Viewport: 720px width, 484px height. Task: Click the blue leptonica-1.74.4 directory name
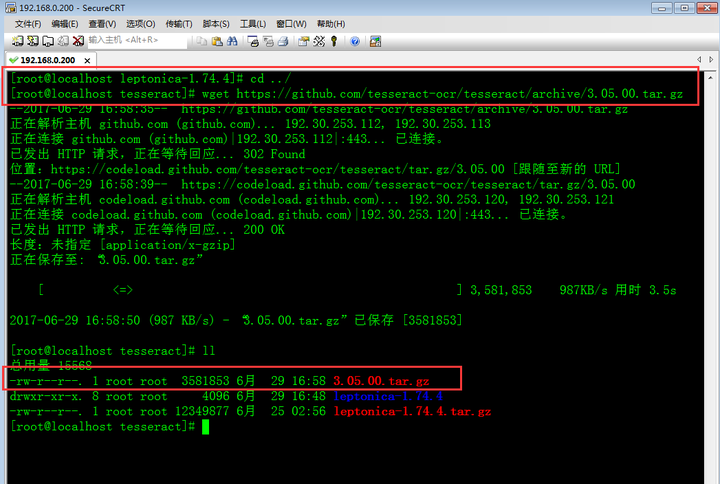[x=388, y=396]
